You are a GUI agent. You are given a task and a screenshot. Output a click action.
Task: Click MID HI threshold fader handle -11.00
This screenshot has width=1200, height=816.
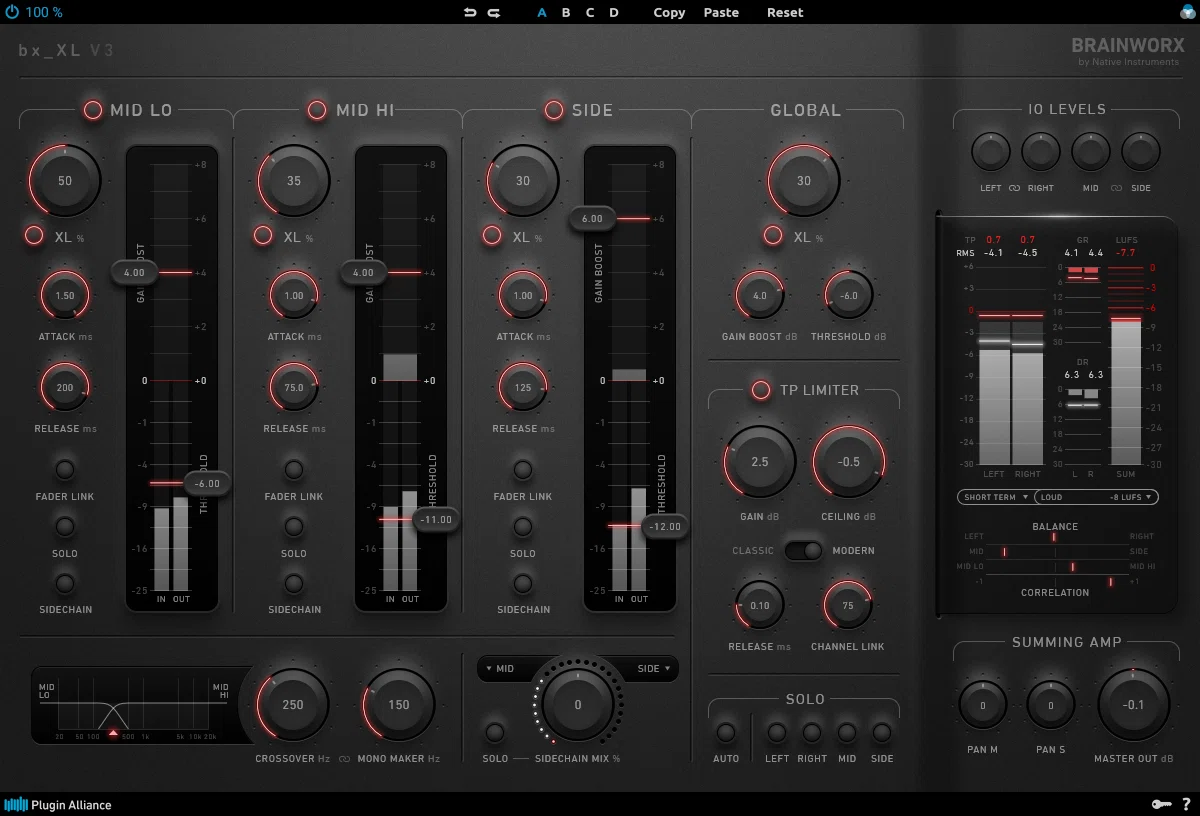pyautogui.click(x=437, y=520)
